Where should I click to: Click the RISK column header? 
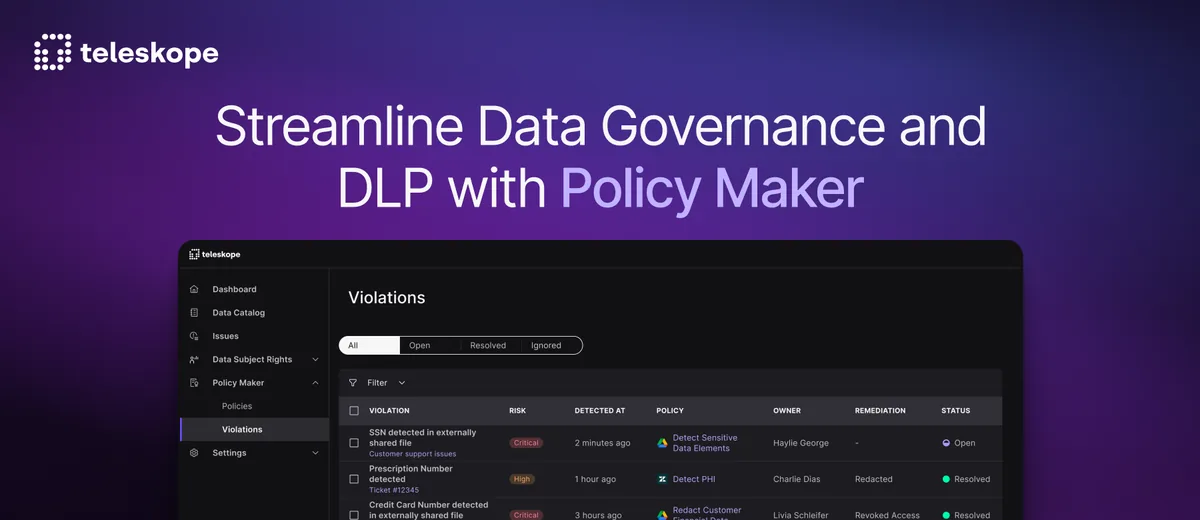click(517, 411)
